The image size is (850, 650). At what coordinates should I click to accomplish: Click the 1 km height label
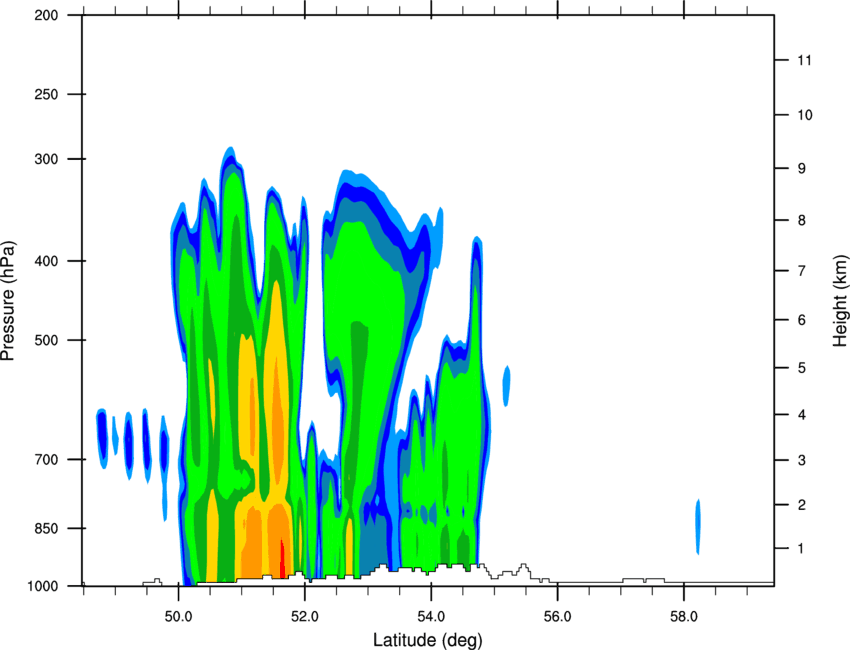pyautogui.click(x=801, y=549)
